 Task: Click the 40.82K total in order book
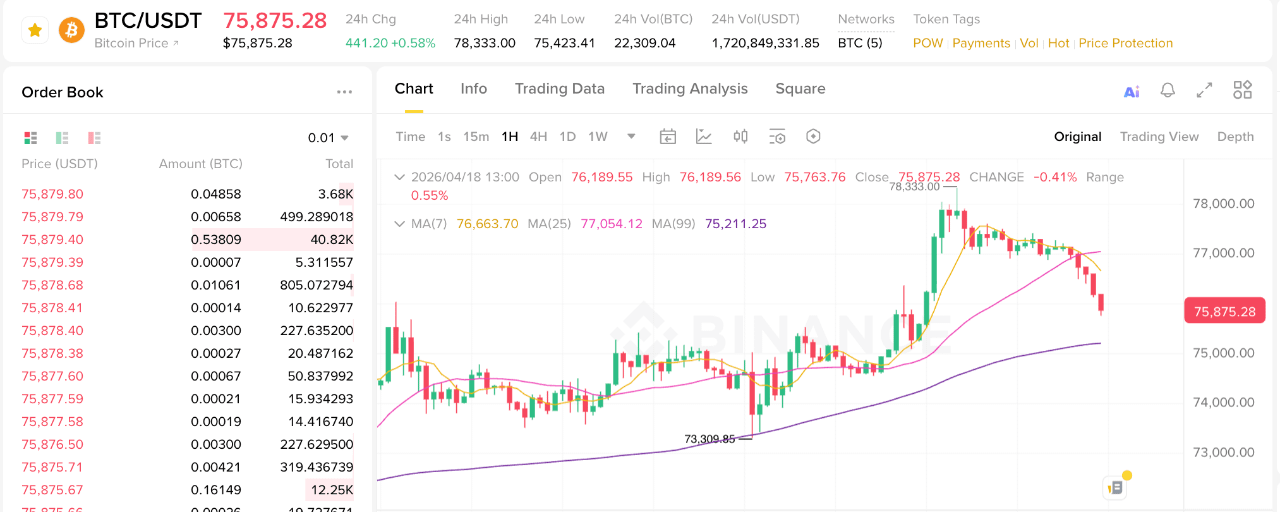tap(332, 240)
